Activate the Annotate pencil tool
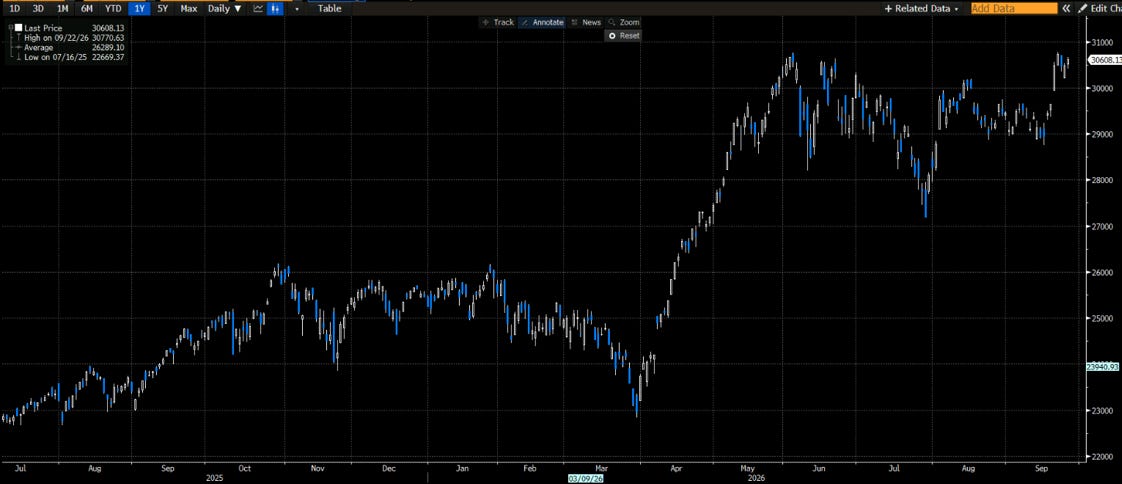This screenshot has height=484, width=1122. 542,22
